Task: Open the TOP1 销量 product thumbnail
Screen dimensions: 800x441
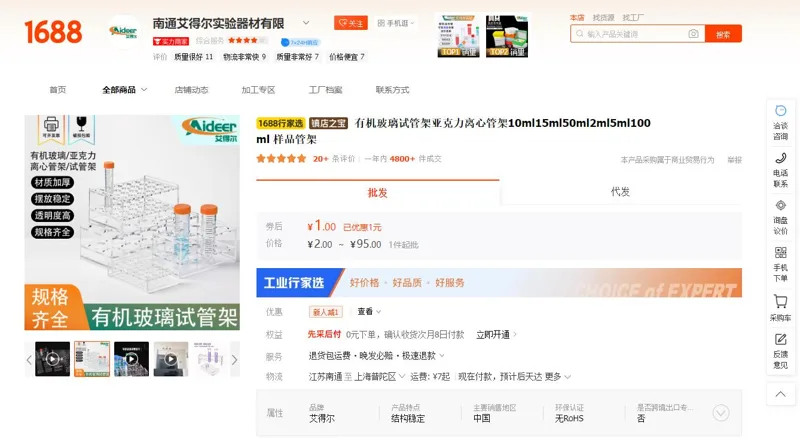Action: [x=458, y=36]
